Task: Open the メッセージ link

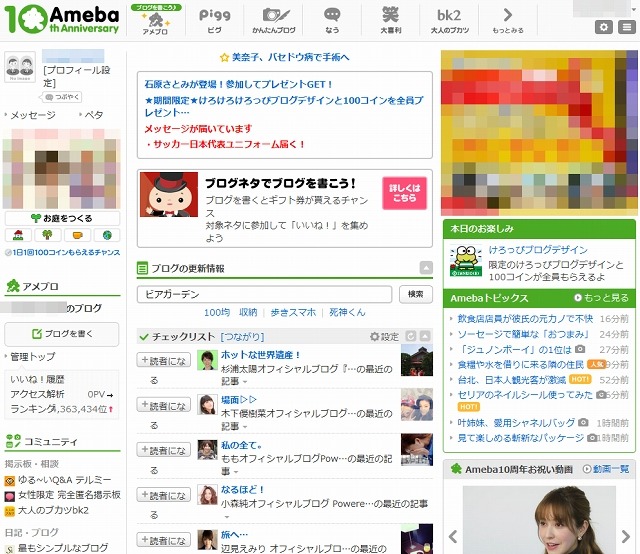Action: [x=33, y=115]
